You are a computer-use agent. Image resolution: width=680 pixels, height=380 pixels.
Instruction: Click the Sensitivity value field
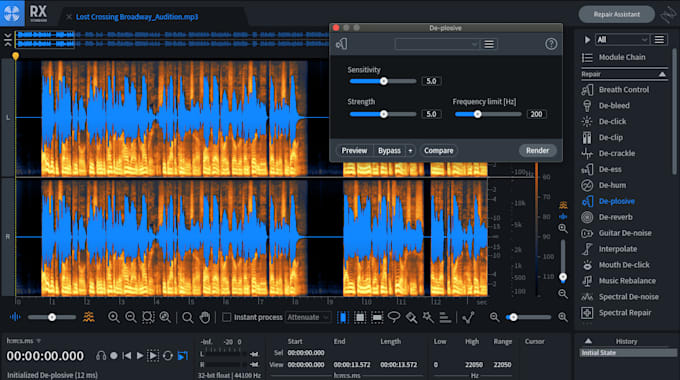(x=431, y=81)
